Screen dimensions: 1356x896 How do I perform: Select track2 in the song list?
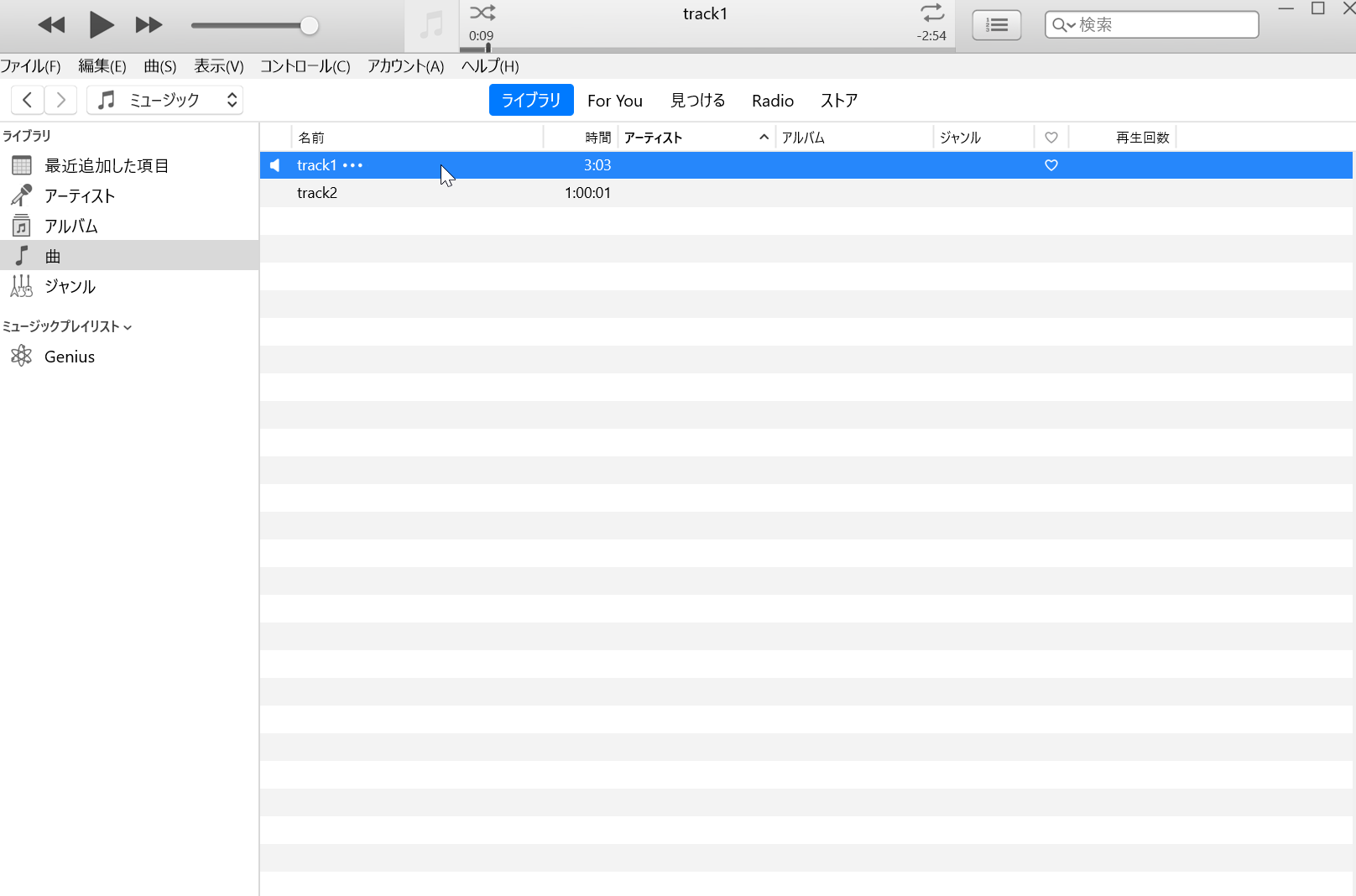[317, 193]
